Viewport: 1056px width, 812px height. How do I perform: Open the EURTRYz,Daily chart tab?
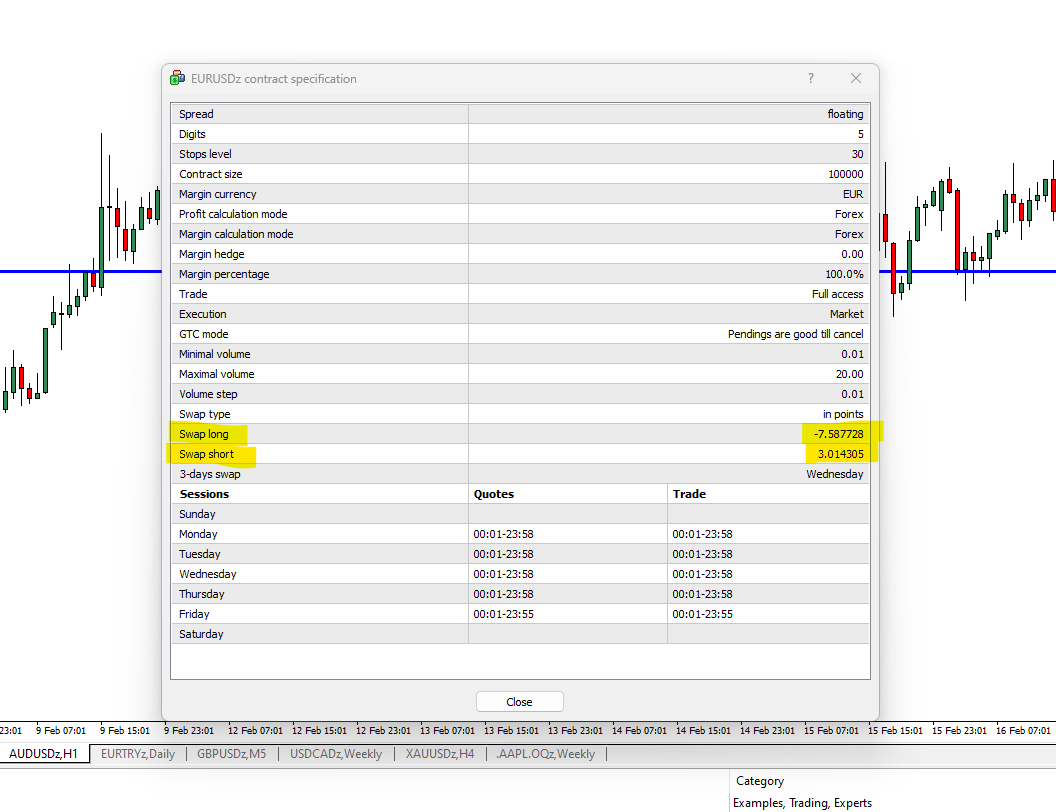tap(138, 754)
